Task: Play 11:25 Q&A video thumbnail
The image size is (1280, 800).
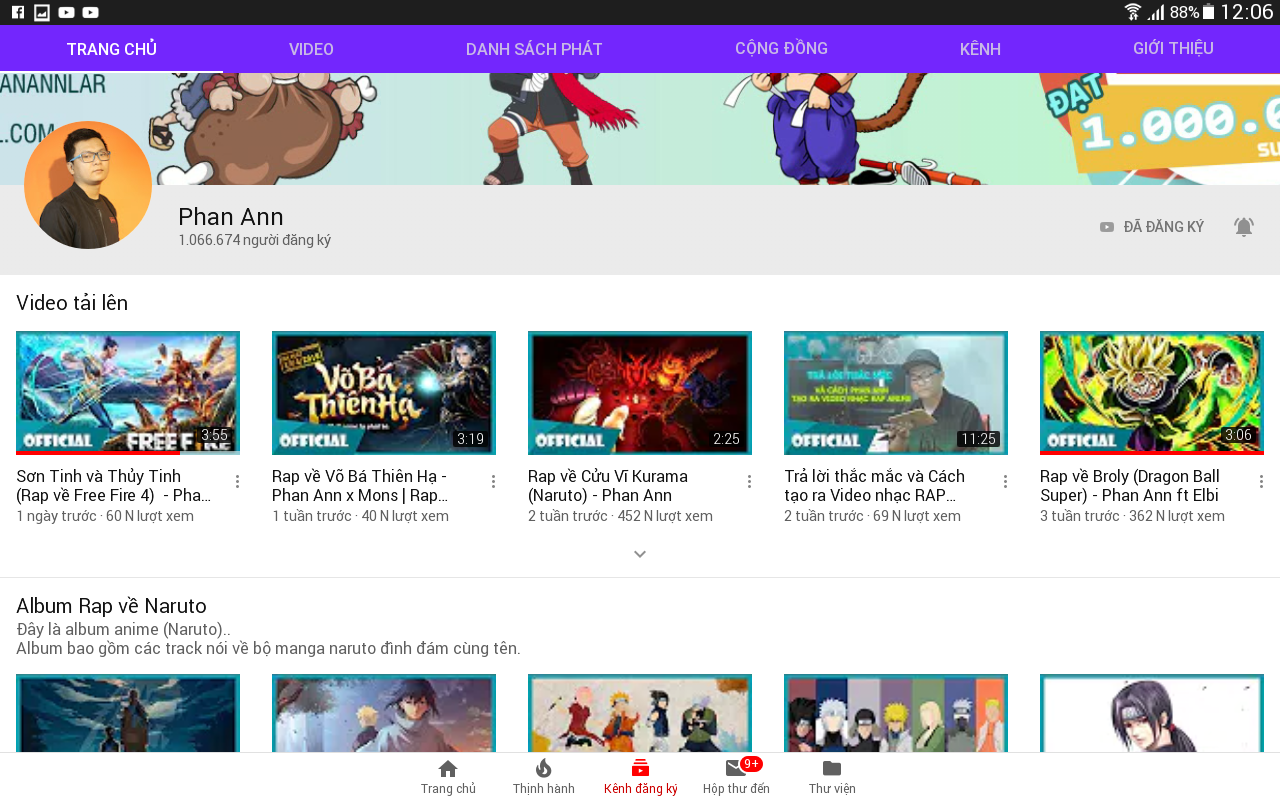Action: (896, 393)
